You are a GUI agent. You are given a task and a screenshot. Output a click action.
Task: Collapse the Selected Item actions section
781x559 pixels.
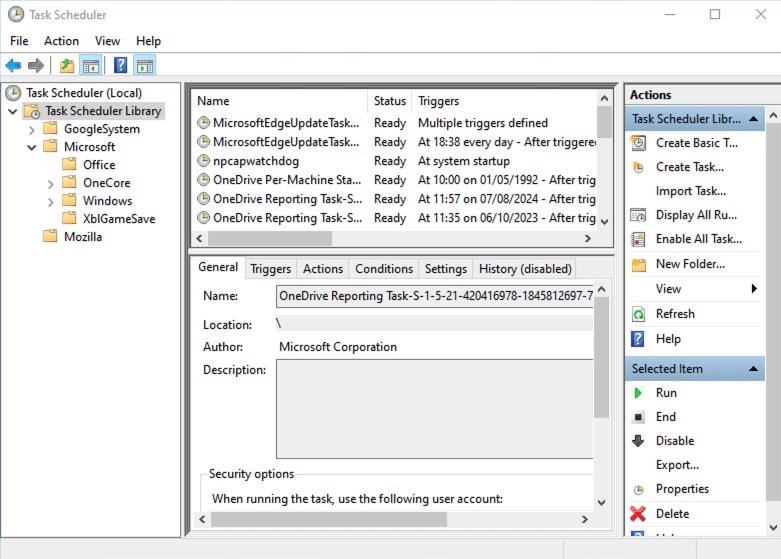(x=754, y=369)
